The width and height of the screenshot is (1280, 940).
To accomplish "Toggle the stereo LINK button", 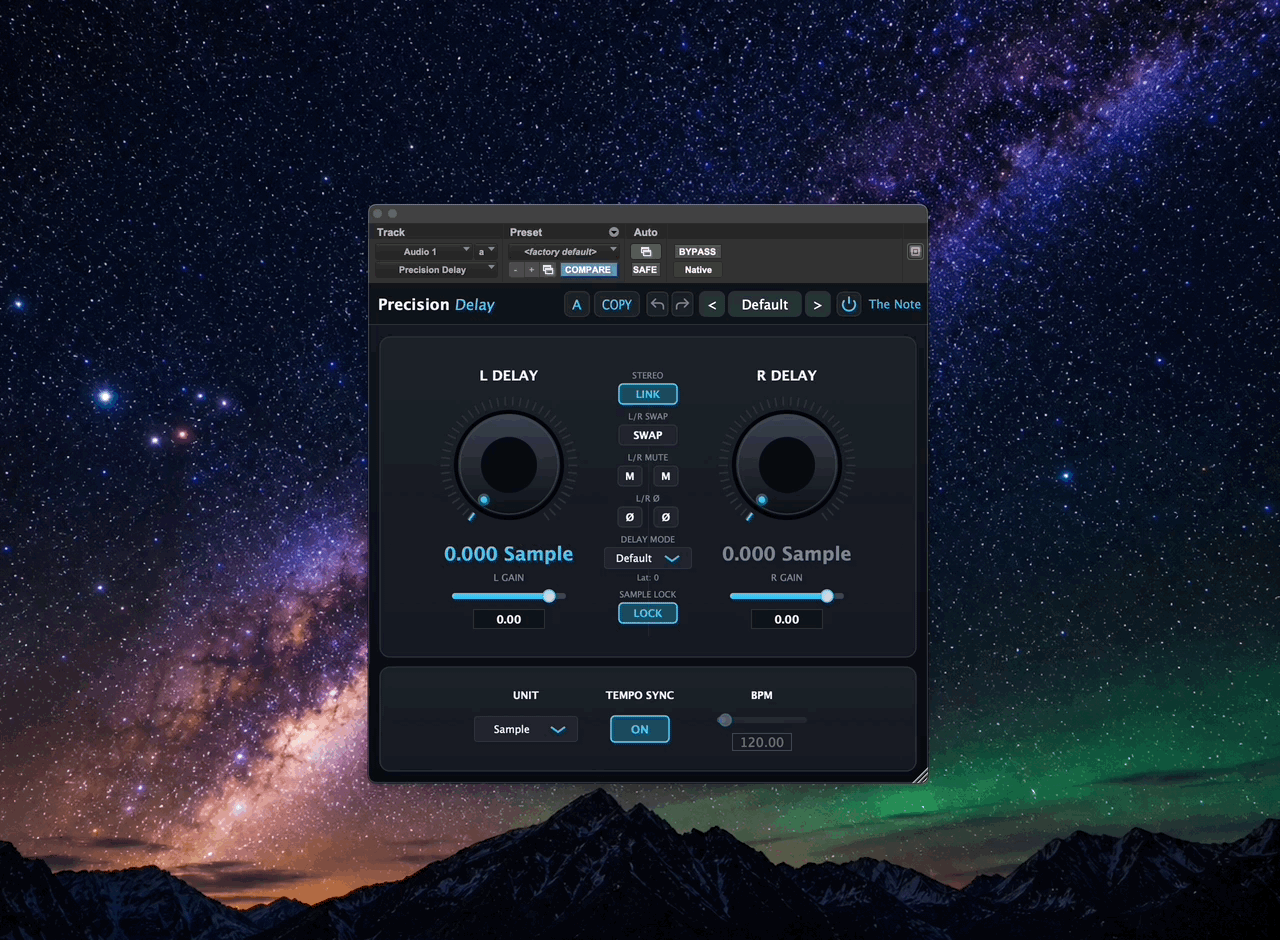I will click(x=648, y=394).
